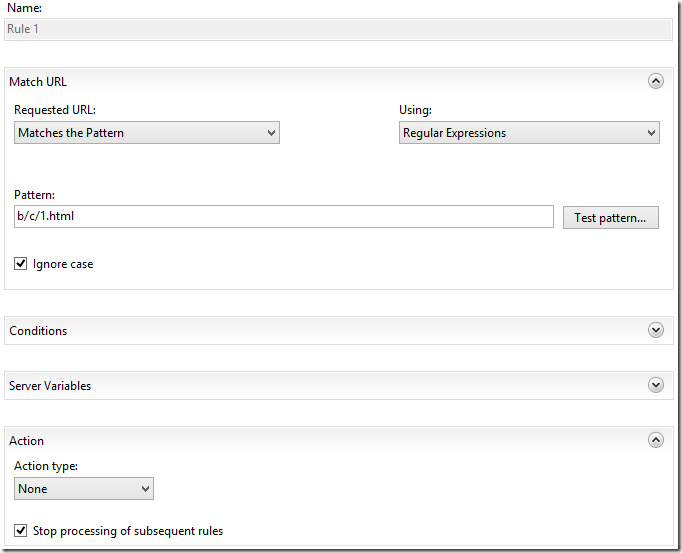Open the Requested URL dropdown
Screen dimensions: 682x553
pyautogui.click(x=147, y=133)
